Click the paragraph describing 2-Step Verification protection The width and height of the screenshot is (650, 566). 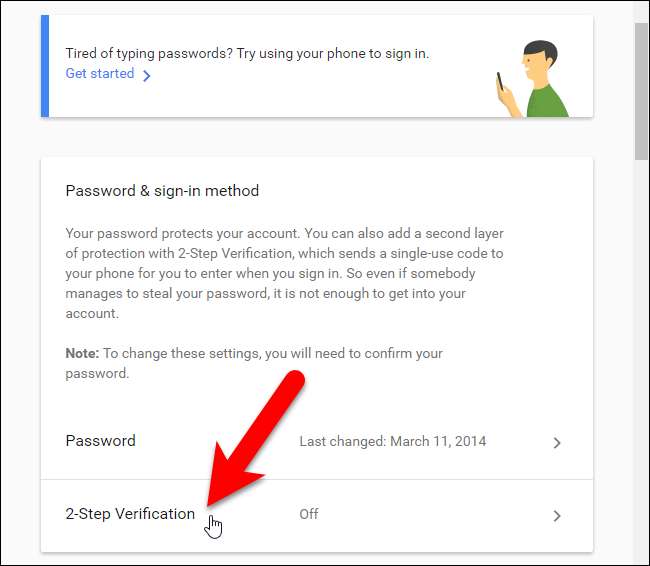[x=284, y=271]
